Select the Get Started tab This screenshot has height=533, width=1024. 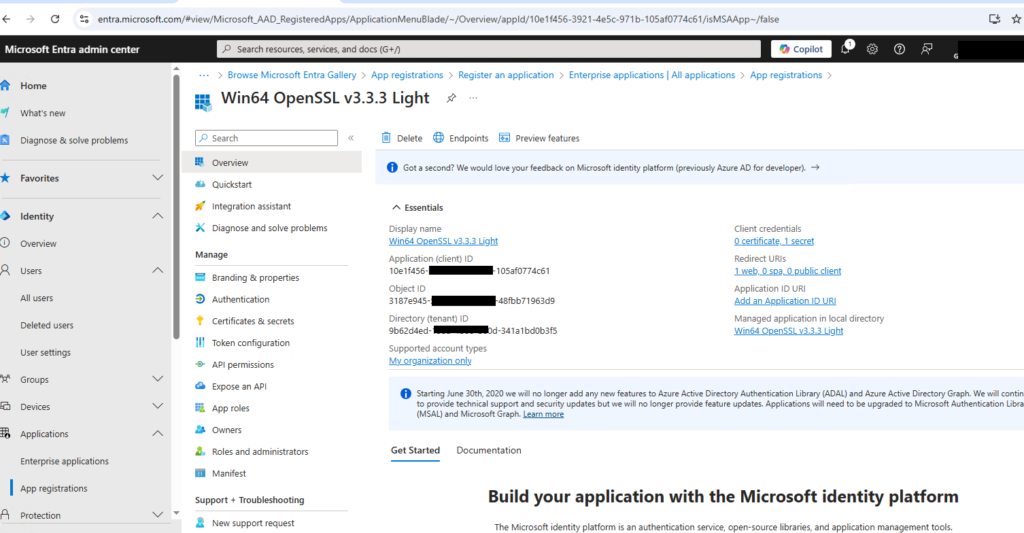coord(415,450)
